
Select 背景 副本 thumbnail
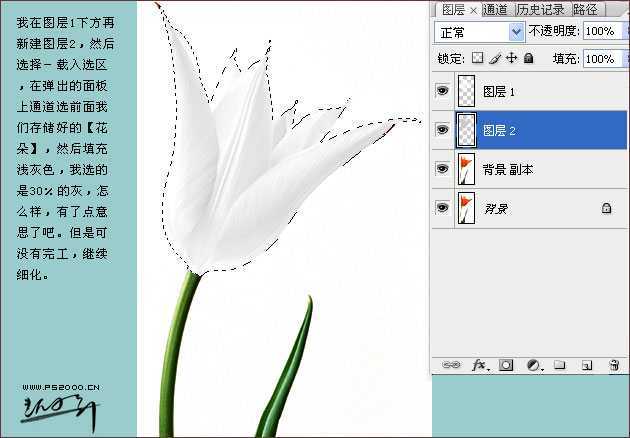pos(466,169)
